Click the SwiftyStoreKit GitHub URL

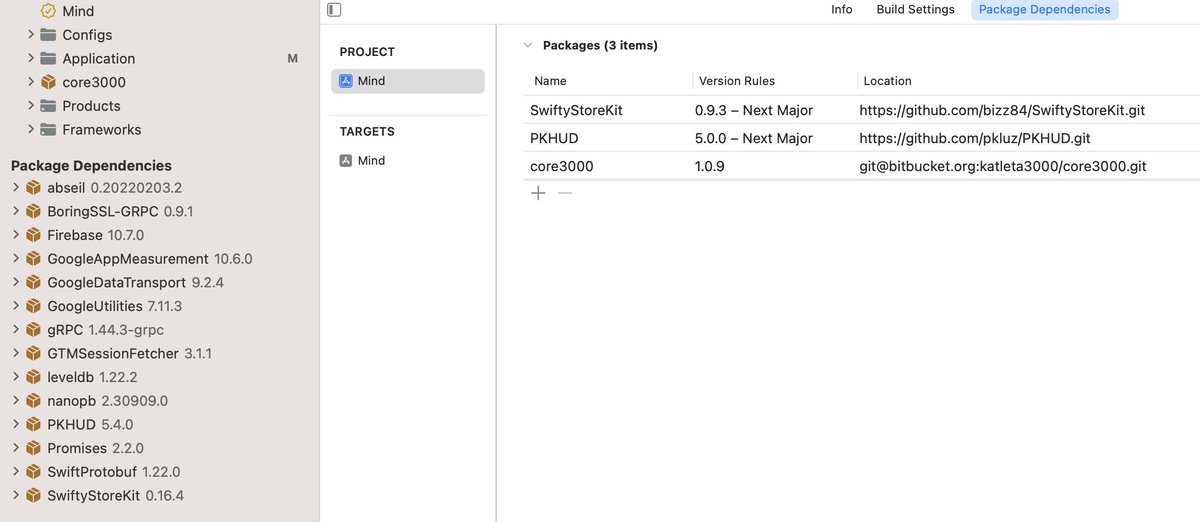coord(1002,110)
